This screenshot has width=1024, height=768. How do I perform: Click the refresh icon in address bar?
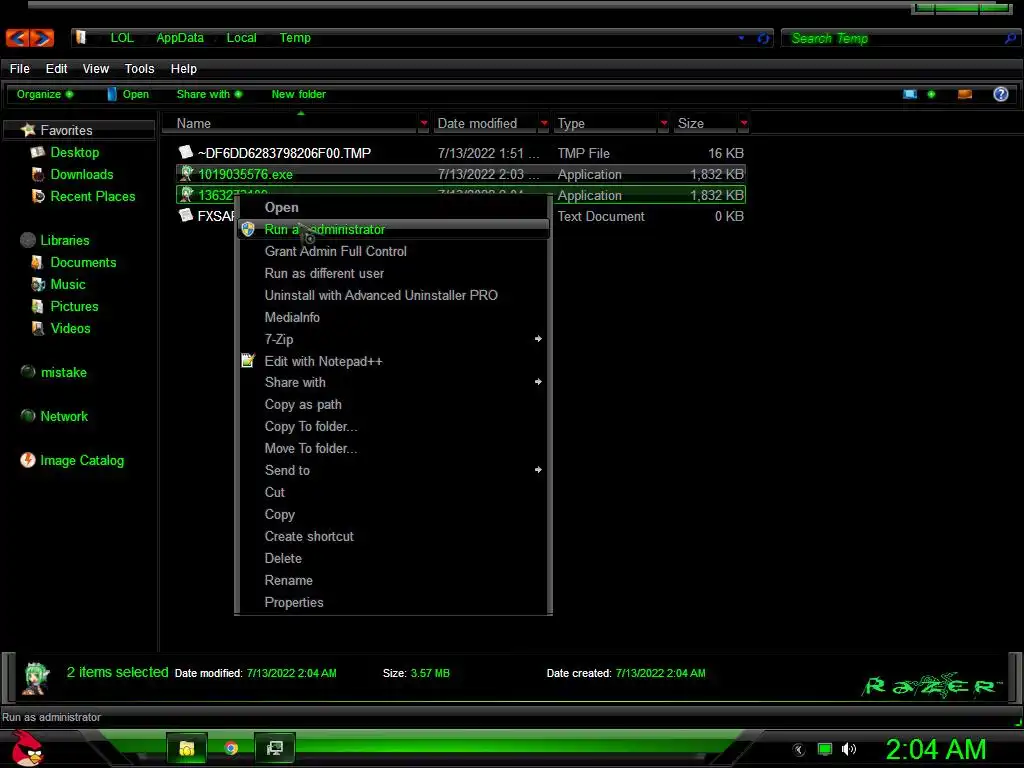coord(763,38)
